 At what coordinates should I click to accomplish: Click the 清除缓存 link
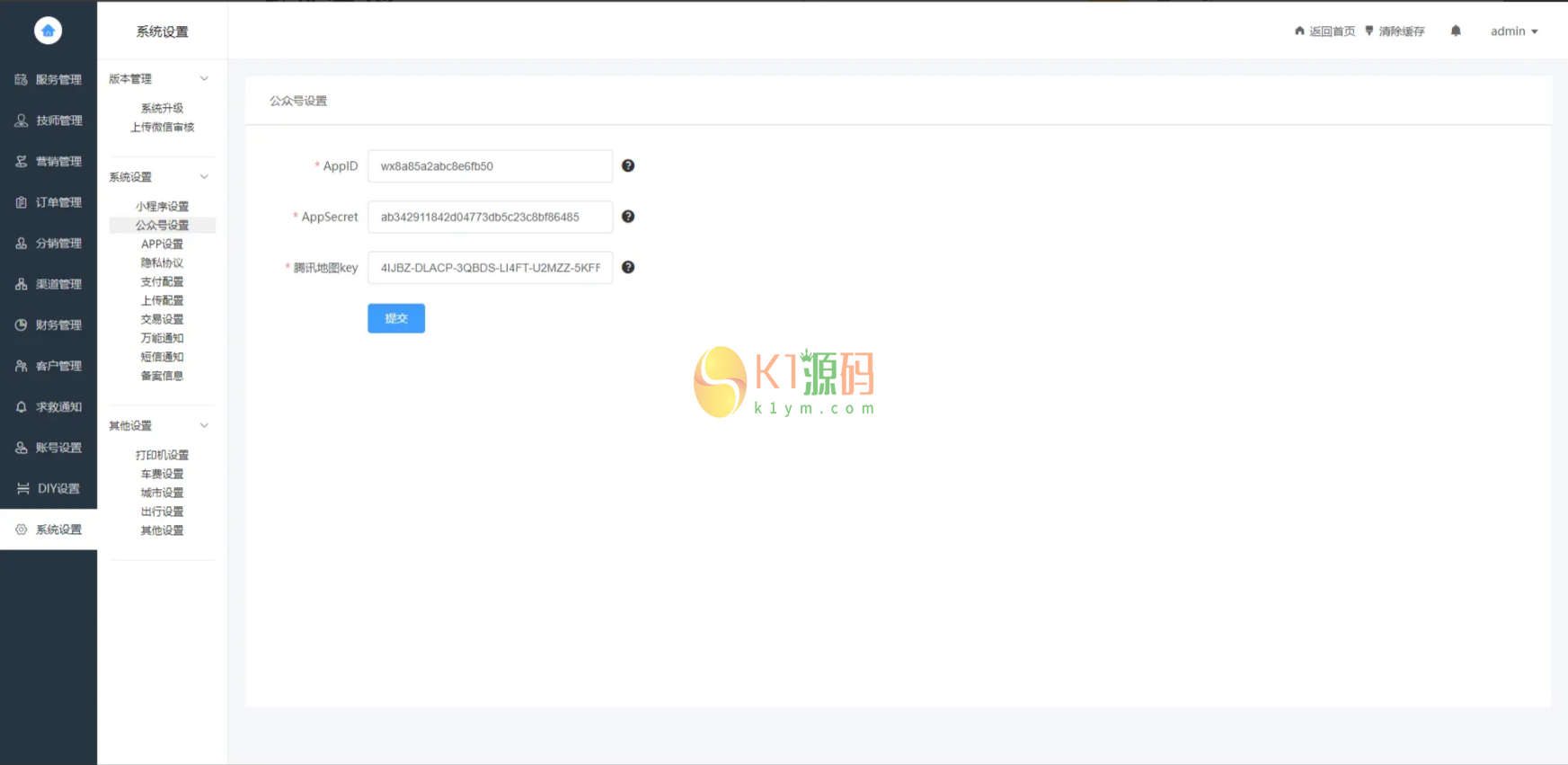tap(1395, 31)
